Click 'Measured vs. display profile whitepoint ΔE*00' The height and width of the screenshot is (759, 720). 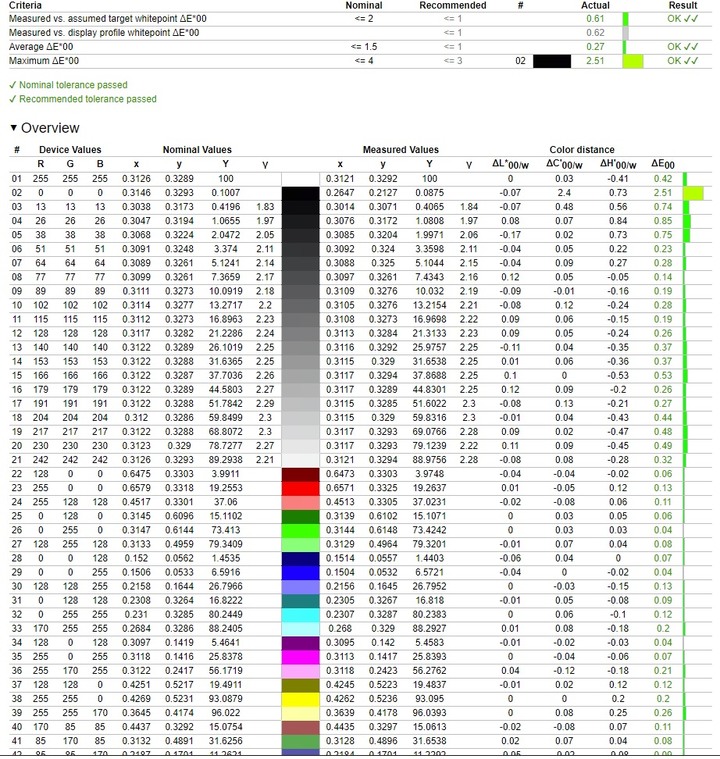tap(104, 33)
